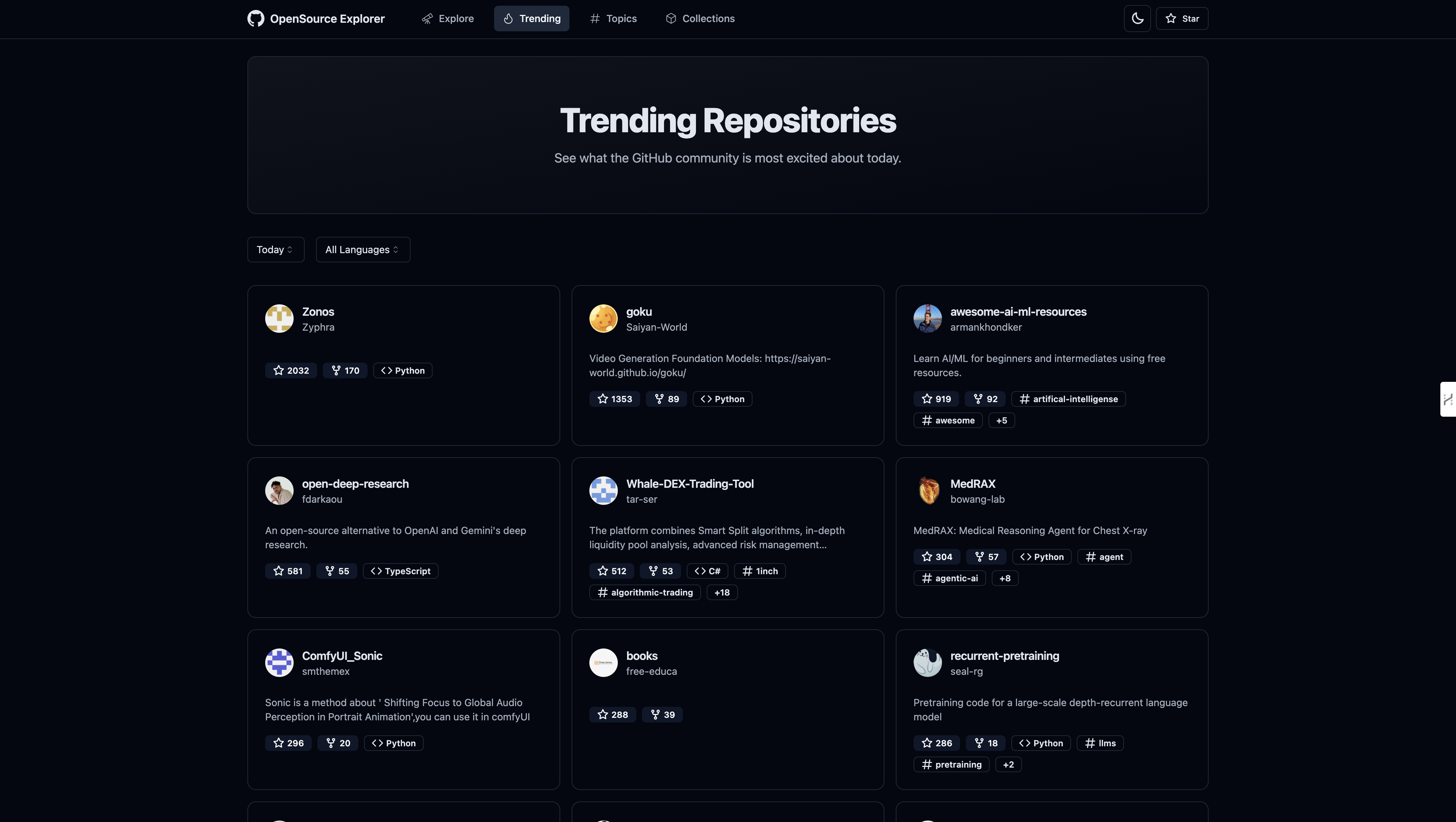Click the C# language badge
1456x822 pixels.
pos(707,571)
